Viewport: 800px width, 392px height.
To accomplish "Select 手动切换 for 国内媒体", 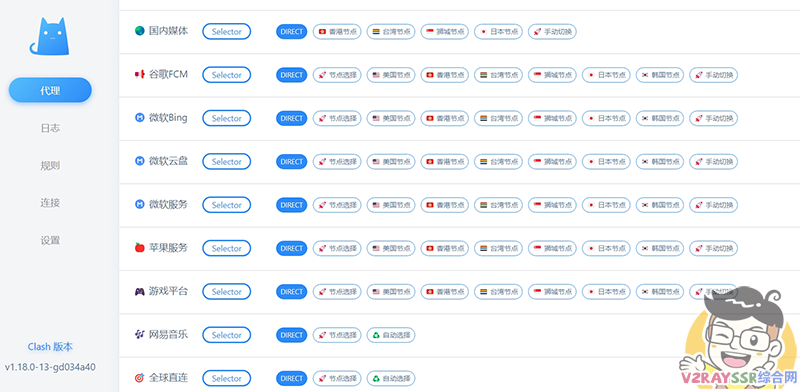I will (553, 32).
